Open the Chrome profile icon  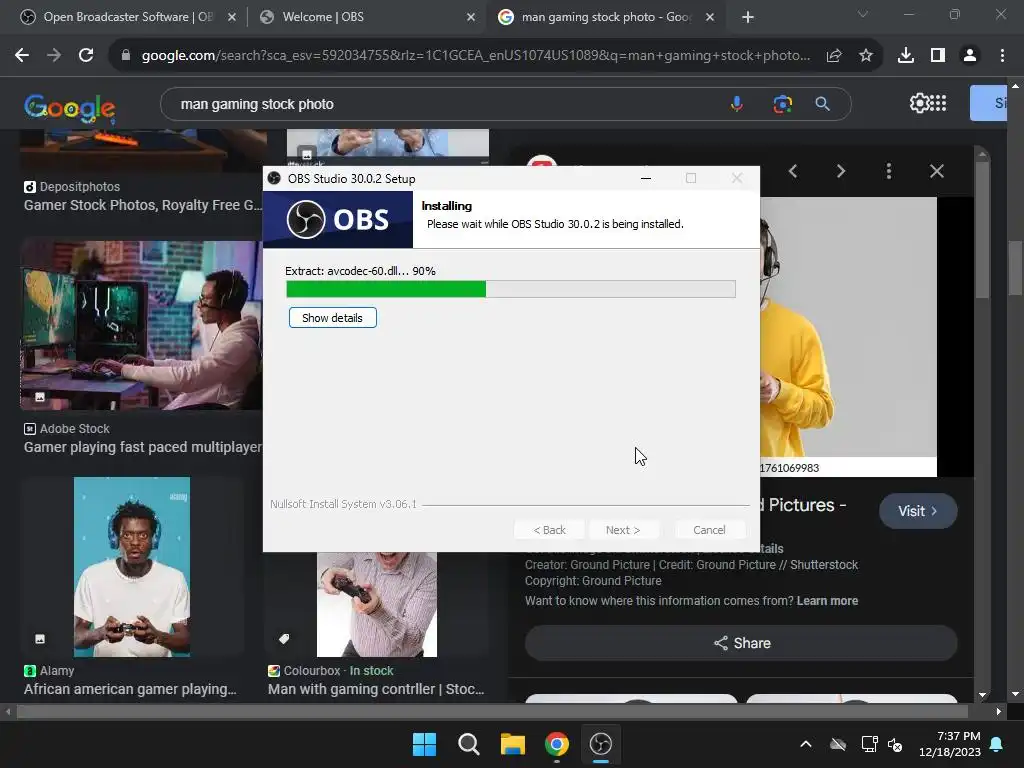[x=970, y=56]
